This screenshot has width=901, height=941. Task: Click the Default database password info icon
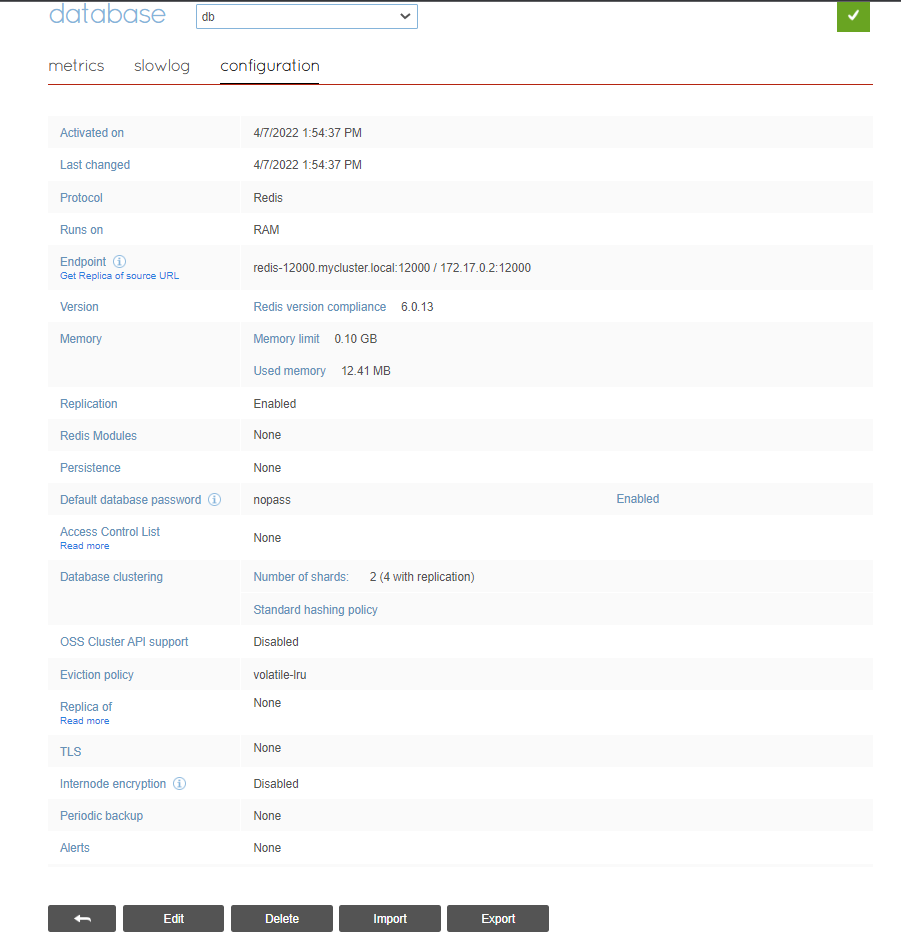pyautogui.click(x=214, y=499)
